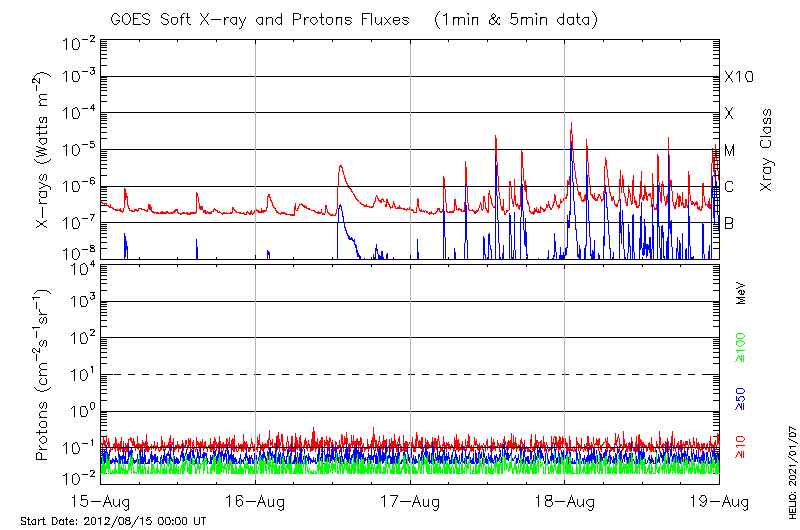
Task: Select the 18-Aug tick label
Action: click(564, 501)
